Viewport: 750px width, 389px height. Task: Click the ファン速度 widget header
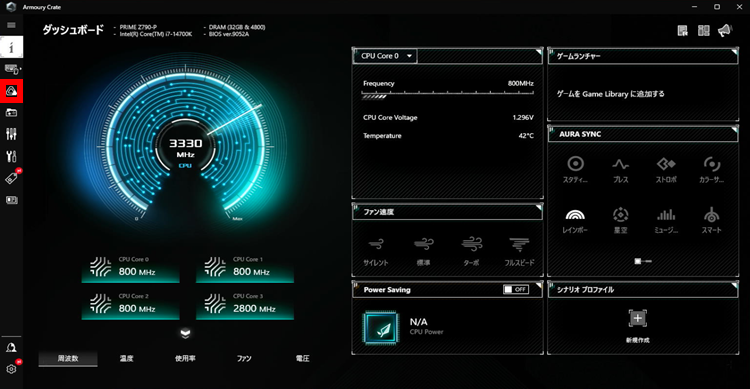[x=447, y=211]
